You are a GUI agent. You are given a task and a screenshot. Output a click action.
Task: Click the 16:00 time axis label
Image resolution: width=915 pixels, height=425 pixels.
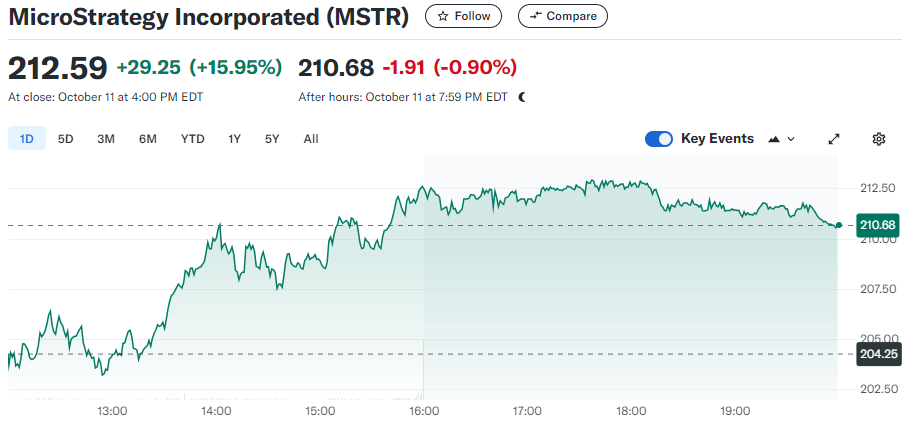click(424, 411)
